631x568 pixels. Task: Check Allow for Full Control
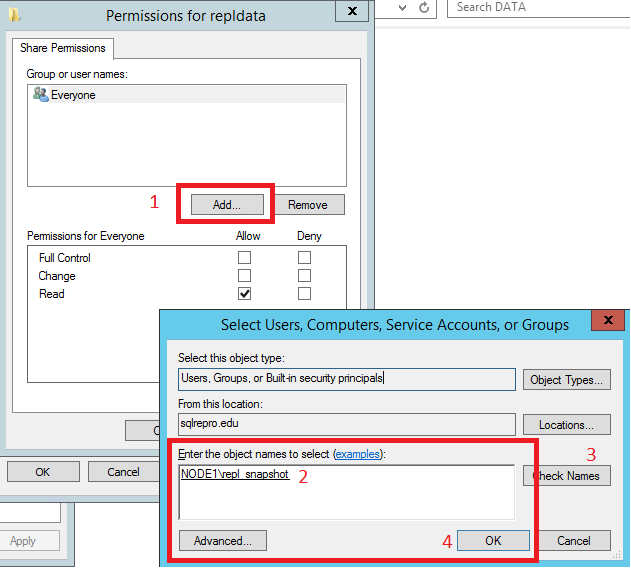pos(245,258)
